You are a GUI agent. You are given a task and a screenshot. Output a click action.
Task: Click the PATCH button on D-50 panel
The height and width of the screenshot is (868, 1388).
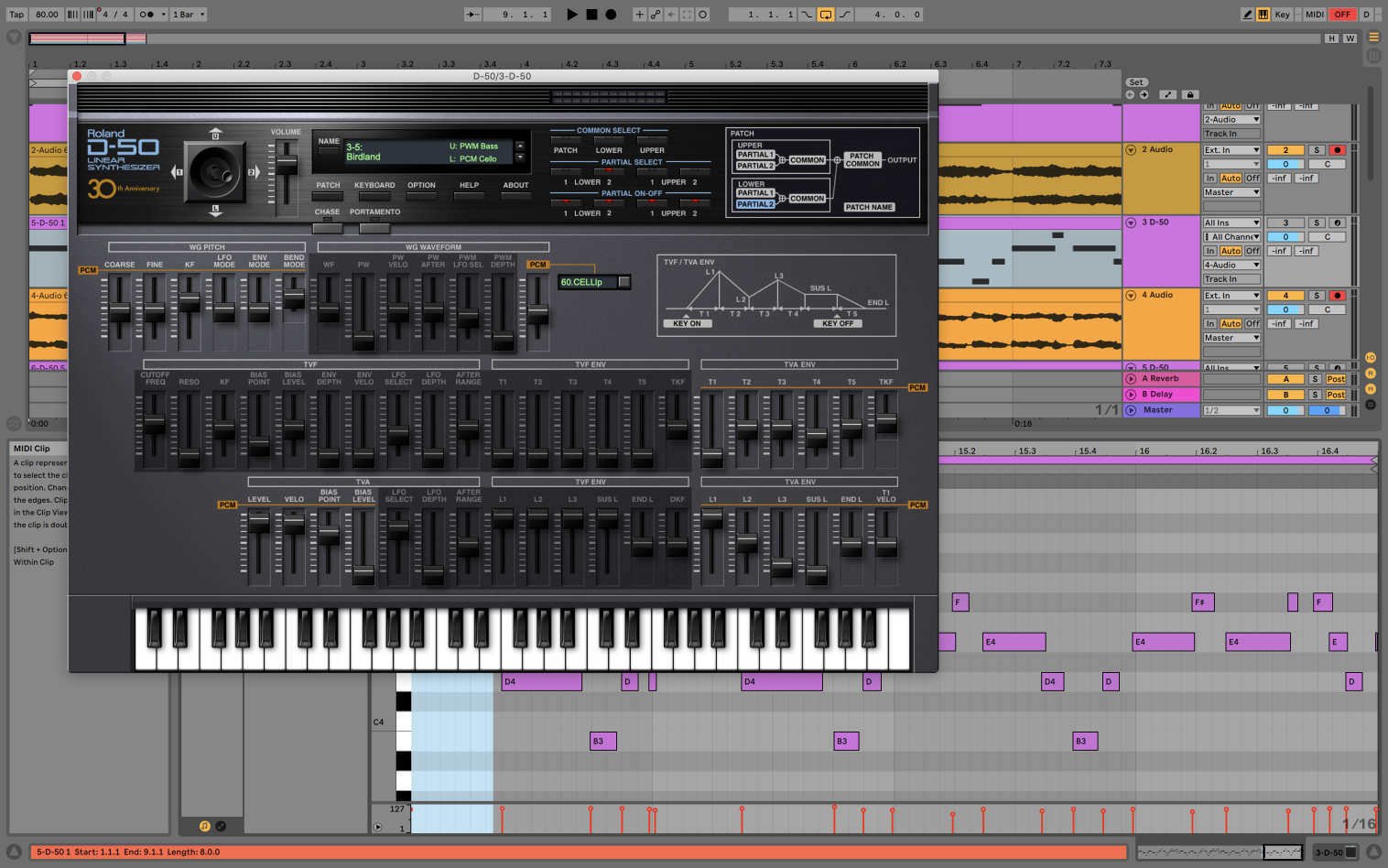tap(328, 196)
